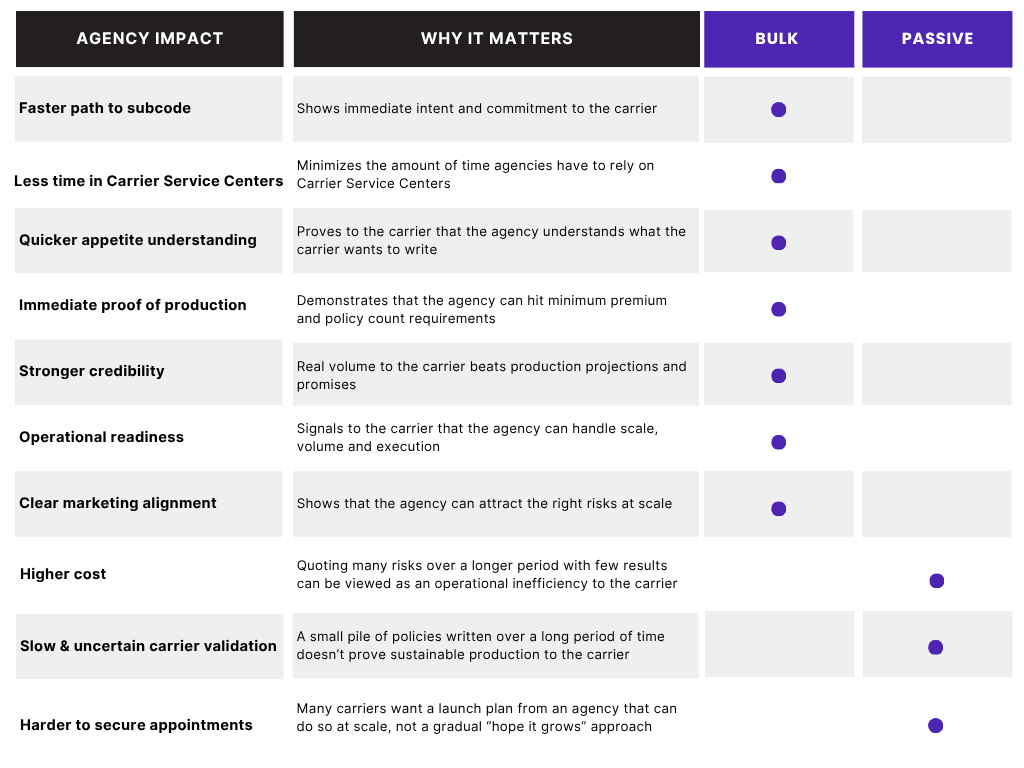Select the WHY IT MATTERS header

[496, 39]
